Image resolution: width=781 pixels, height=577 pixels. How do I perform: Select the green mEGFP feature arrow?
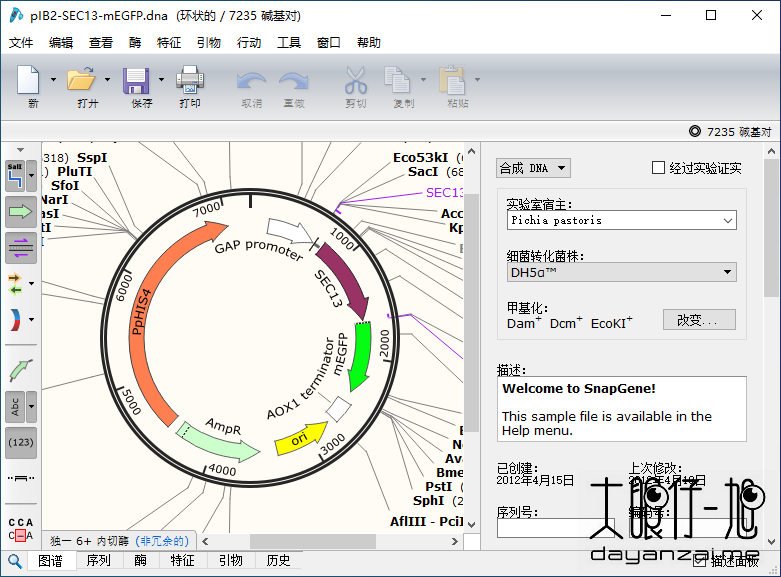click(359, 356)
